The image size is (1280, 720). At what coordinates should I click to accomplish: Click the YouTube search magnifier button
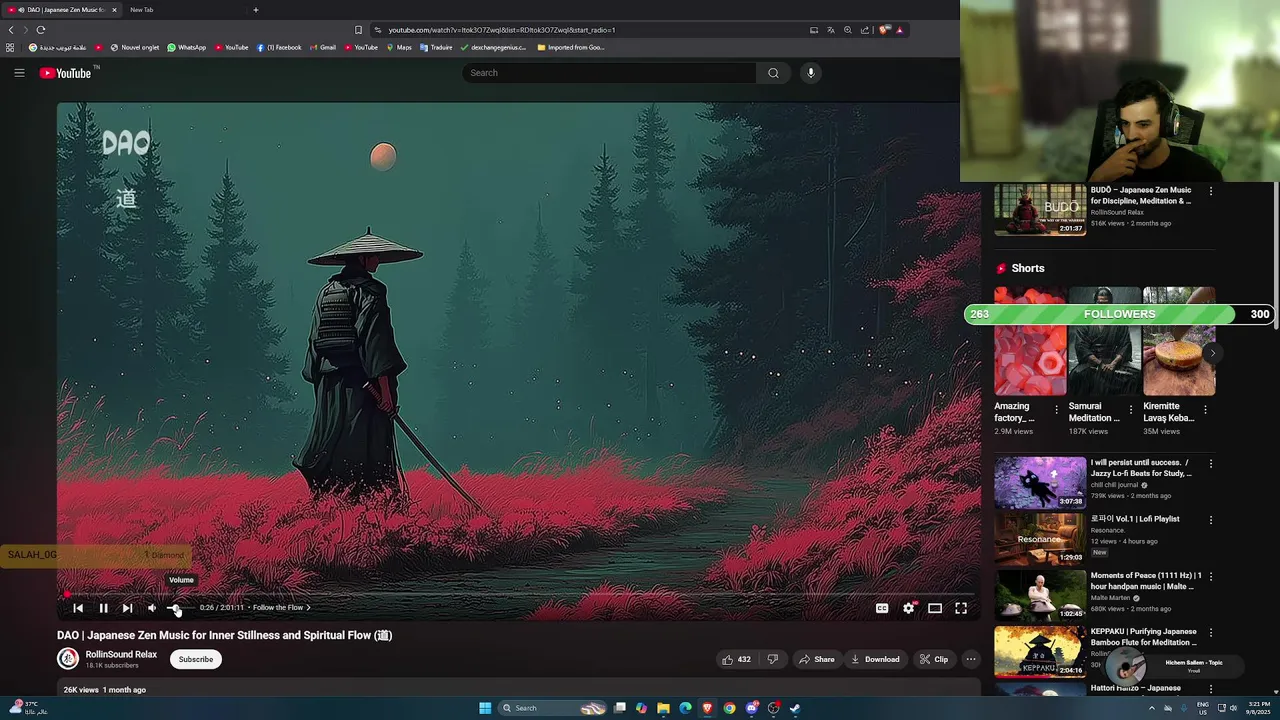coord(773,73)
